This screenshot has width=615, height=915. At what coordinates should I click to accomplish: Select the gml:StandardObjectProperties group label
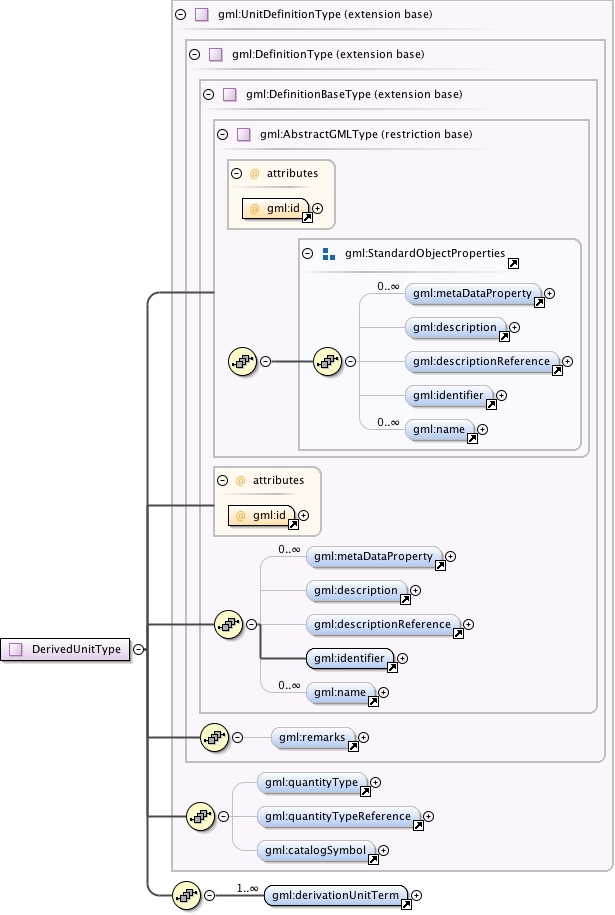[425, 253]
